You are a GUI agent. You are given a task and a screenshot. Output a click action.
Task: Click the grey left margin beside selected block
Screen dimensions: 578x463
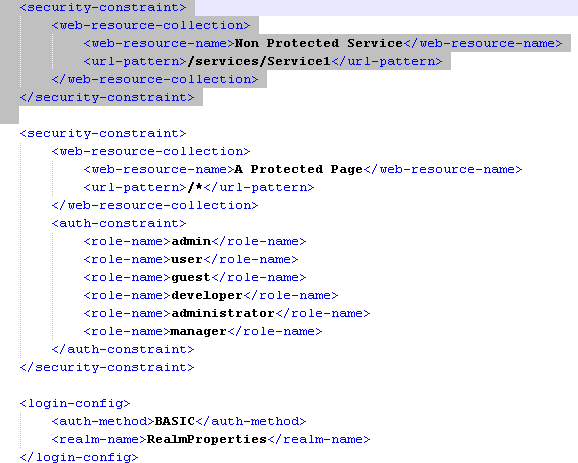click(9, 61)
